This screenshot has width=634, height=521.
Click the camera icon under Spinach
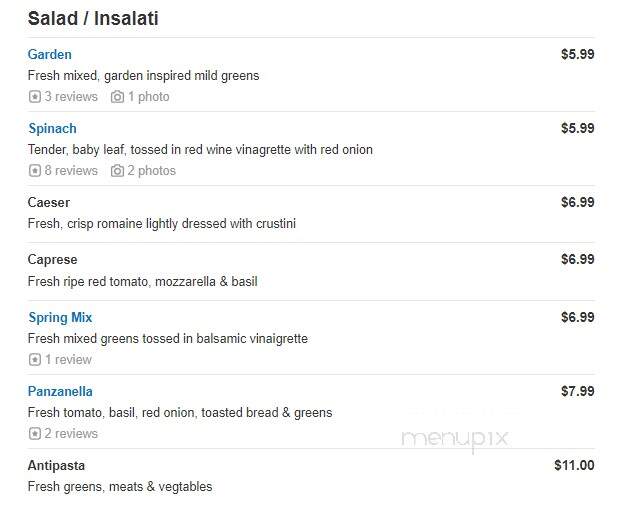pos(117,171)
